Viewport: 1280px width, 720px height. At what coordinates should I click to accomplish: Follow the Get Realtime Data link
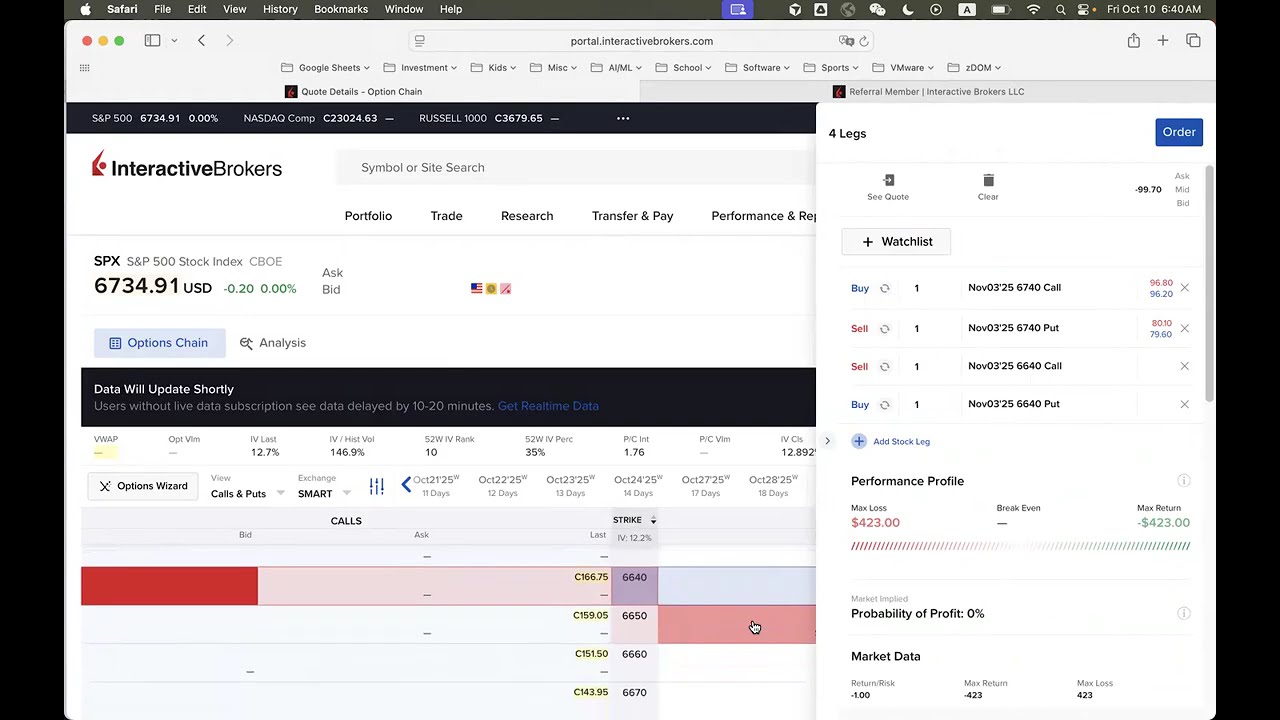click(548, 406)
